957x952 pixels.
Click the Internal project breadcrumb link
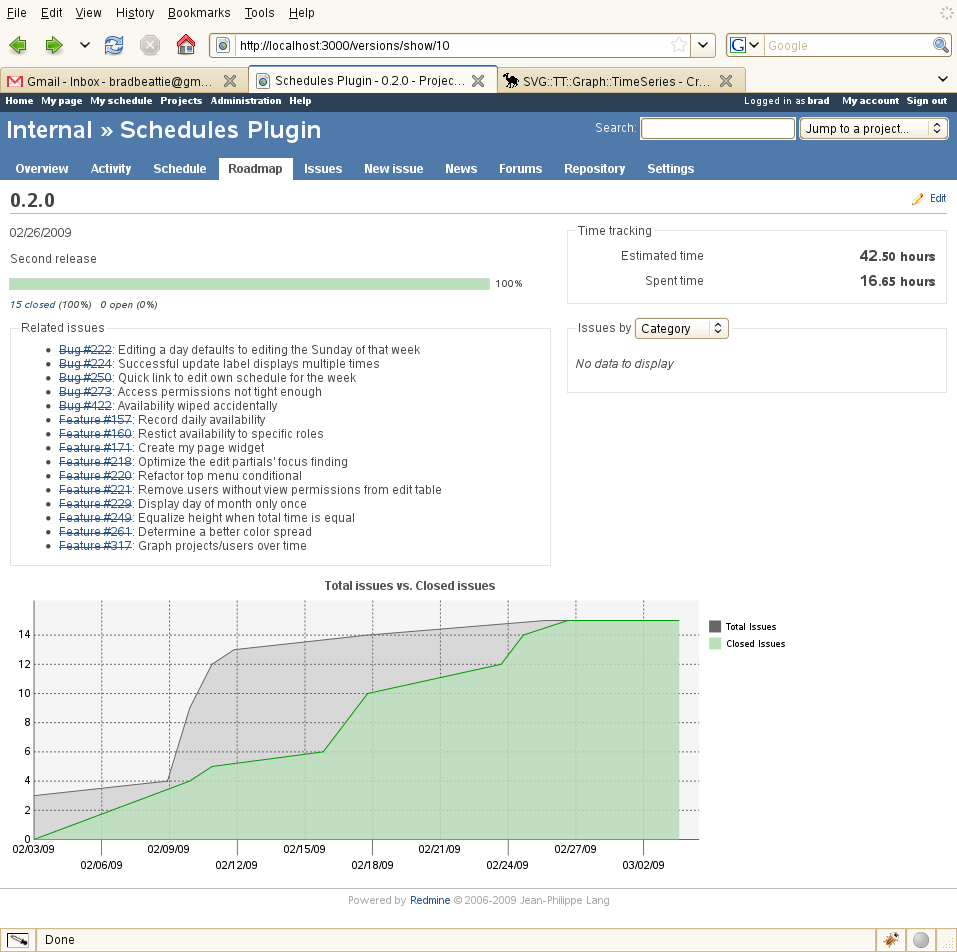coord(49,130)
